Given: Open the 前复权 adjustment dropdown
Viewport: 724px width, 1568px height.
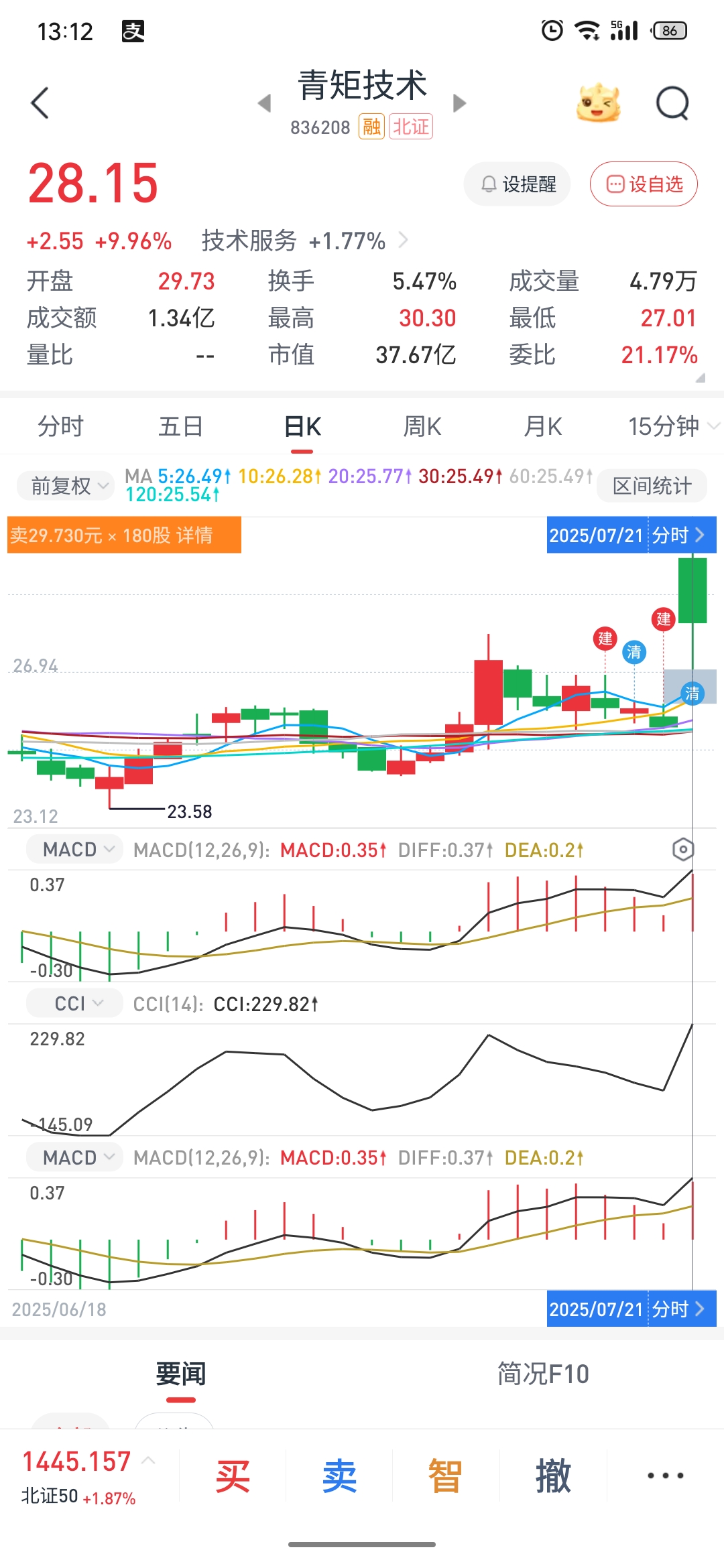Looking at the screenshot, I should tap(66, 486).
